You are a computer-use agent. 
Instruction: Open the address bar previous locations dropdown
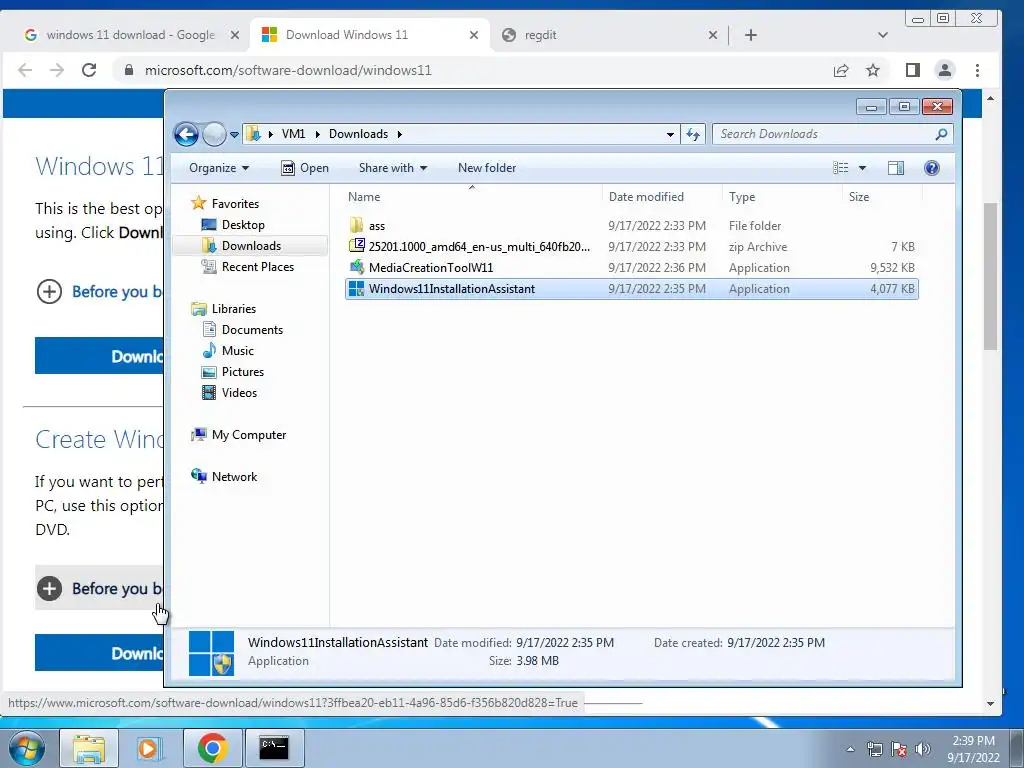670,135
